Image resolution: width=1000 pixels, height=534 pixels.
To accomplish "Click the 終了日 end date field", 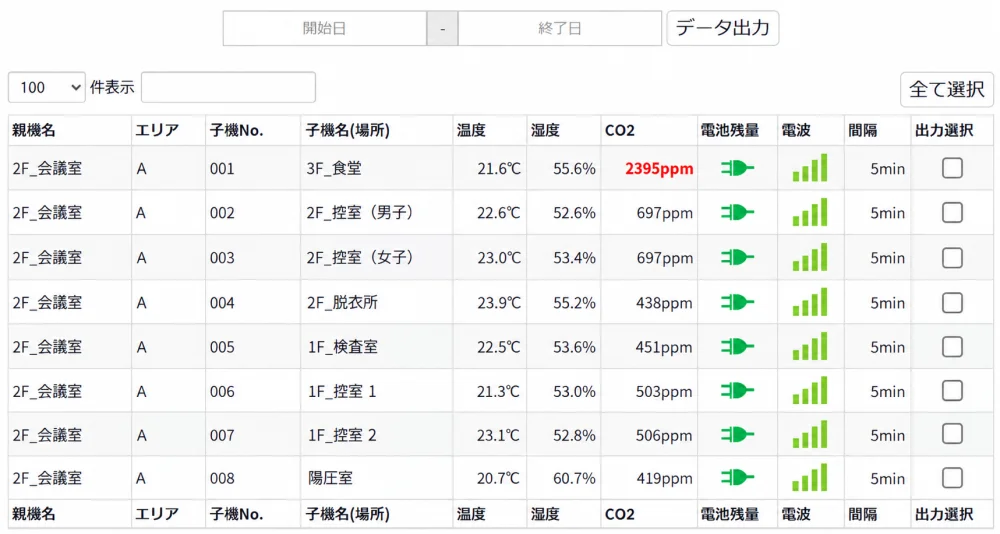I will click(x=559, y=28).
